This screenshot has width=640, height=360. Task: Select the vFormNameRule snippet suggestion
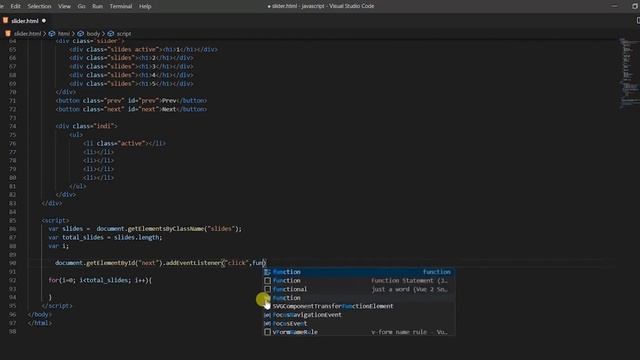(x=358, y=332)
